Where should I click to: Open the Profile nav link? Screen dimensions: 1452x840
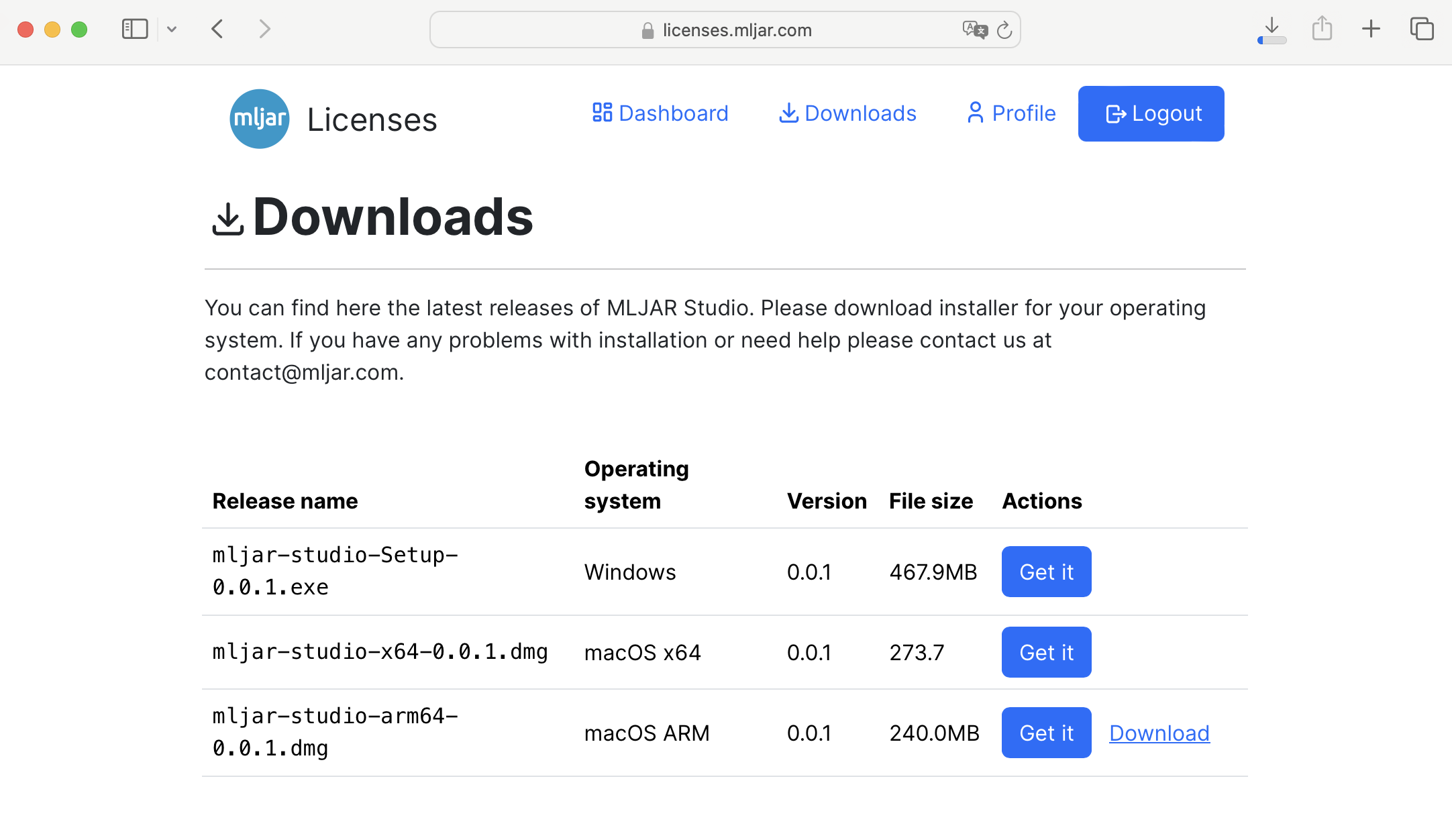click(x=1011, y=113)
